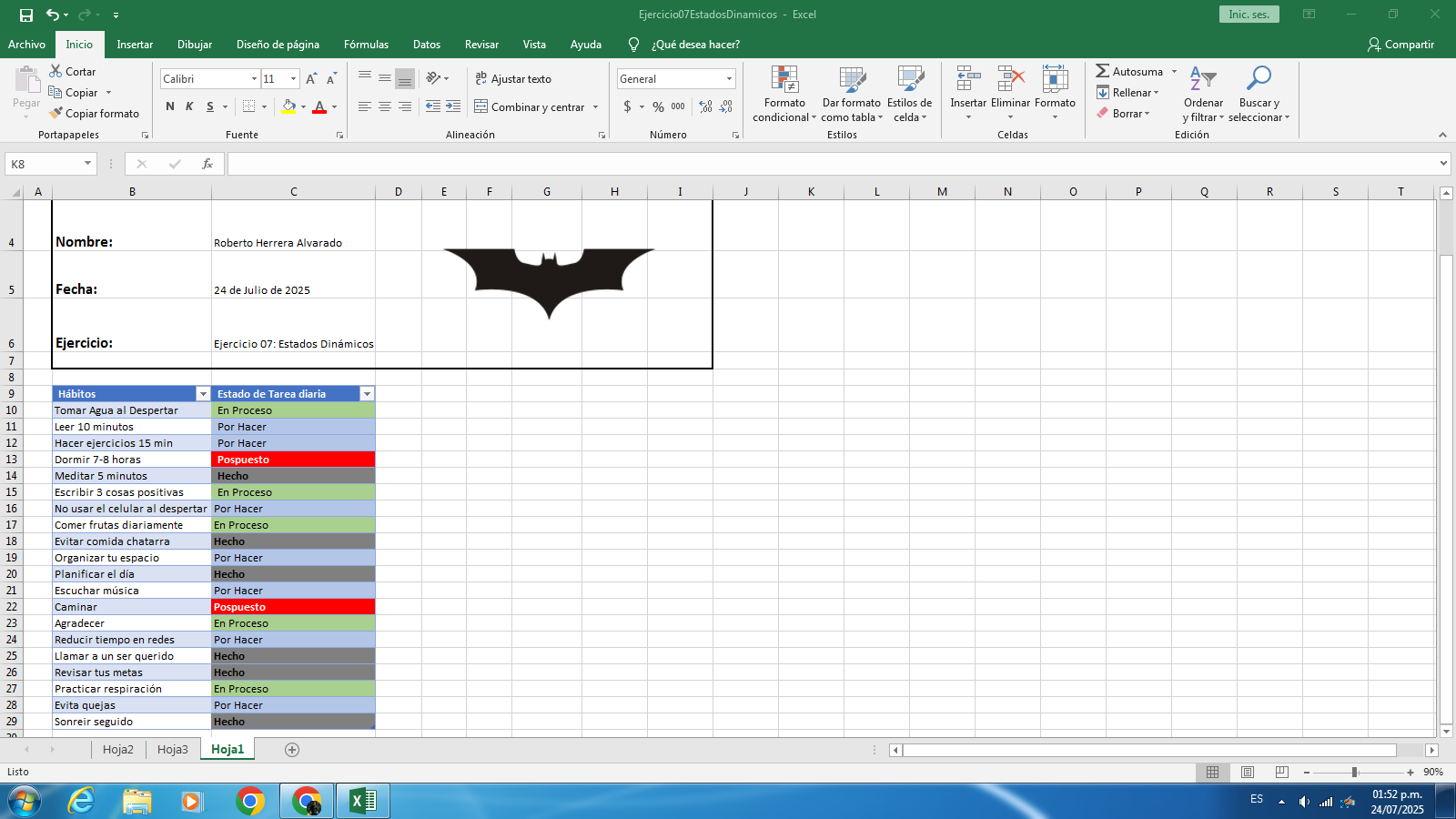Open Google Chrome from the taskbar
Viewport: 1456px width, 819px height.
click(x=250, y=801)
